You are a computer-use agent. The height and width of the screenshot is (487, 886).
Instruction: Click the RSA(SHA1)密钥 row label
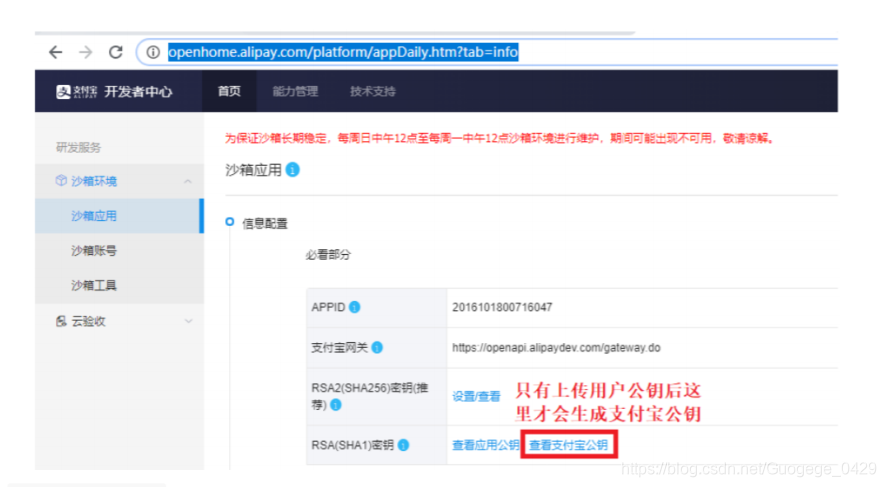353,445
